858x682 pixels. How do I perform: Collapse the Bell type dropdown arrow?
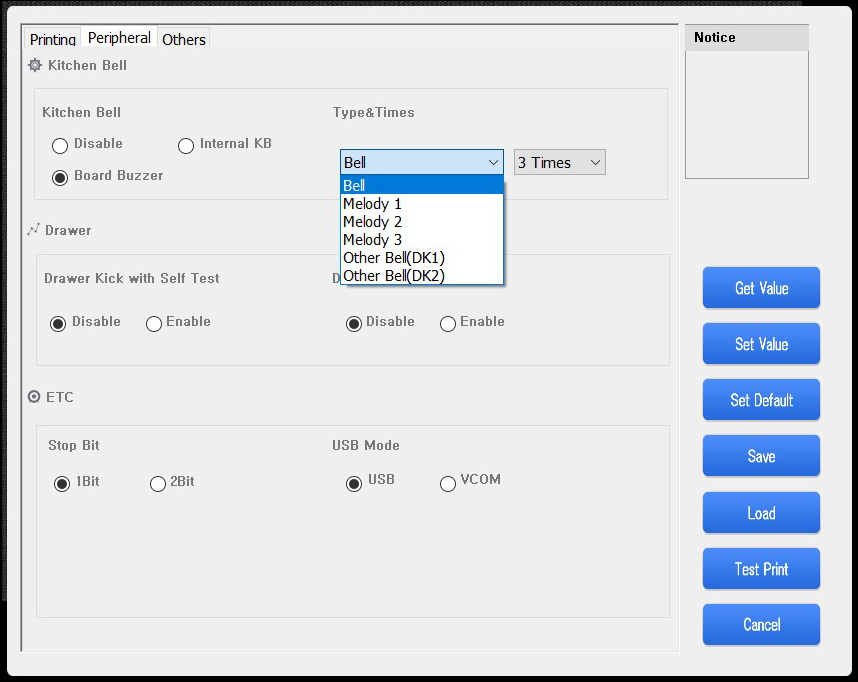(x=493, y=162)
